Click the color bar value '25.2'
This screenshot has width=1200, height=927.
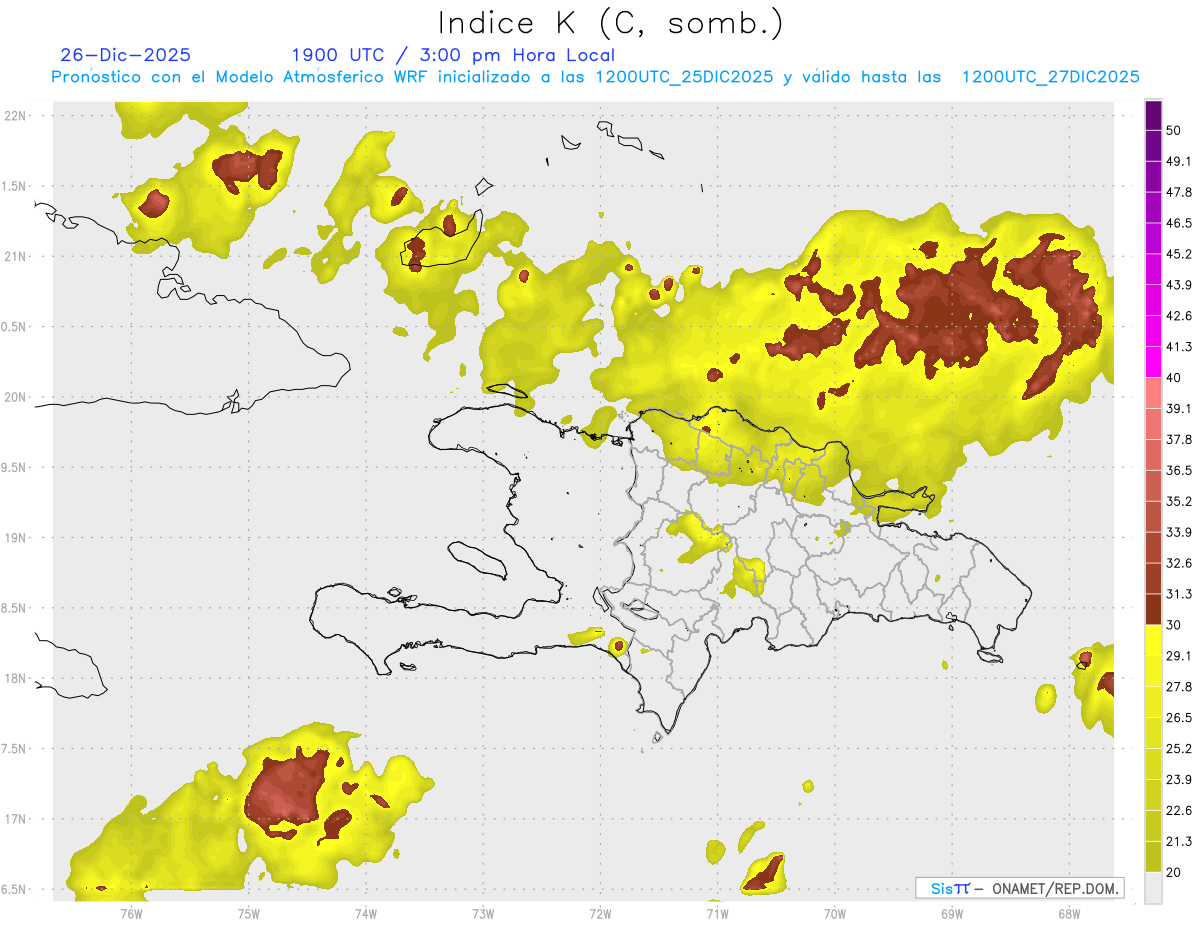[1180, 749]
